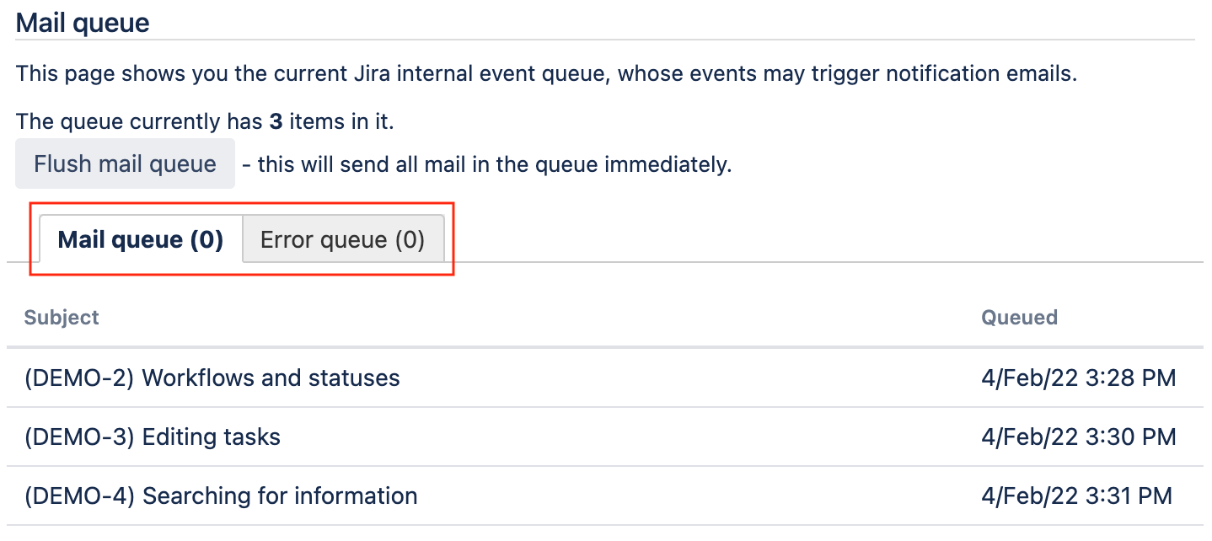Click the Flush mail queue button

[125, 164]
